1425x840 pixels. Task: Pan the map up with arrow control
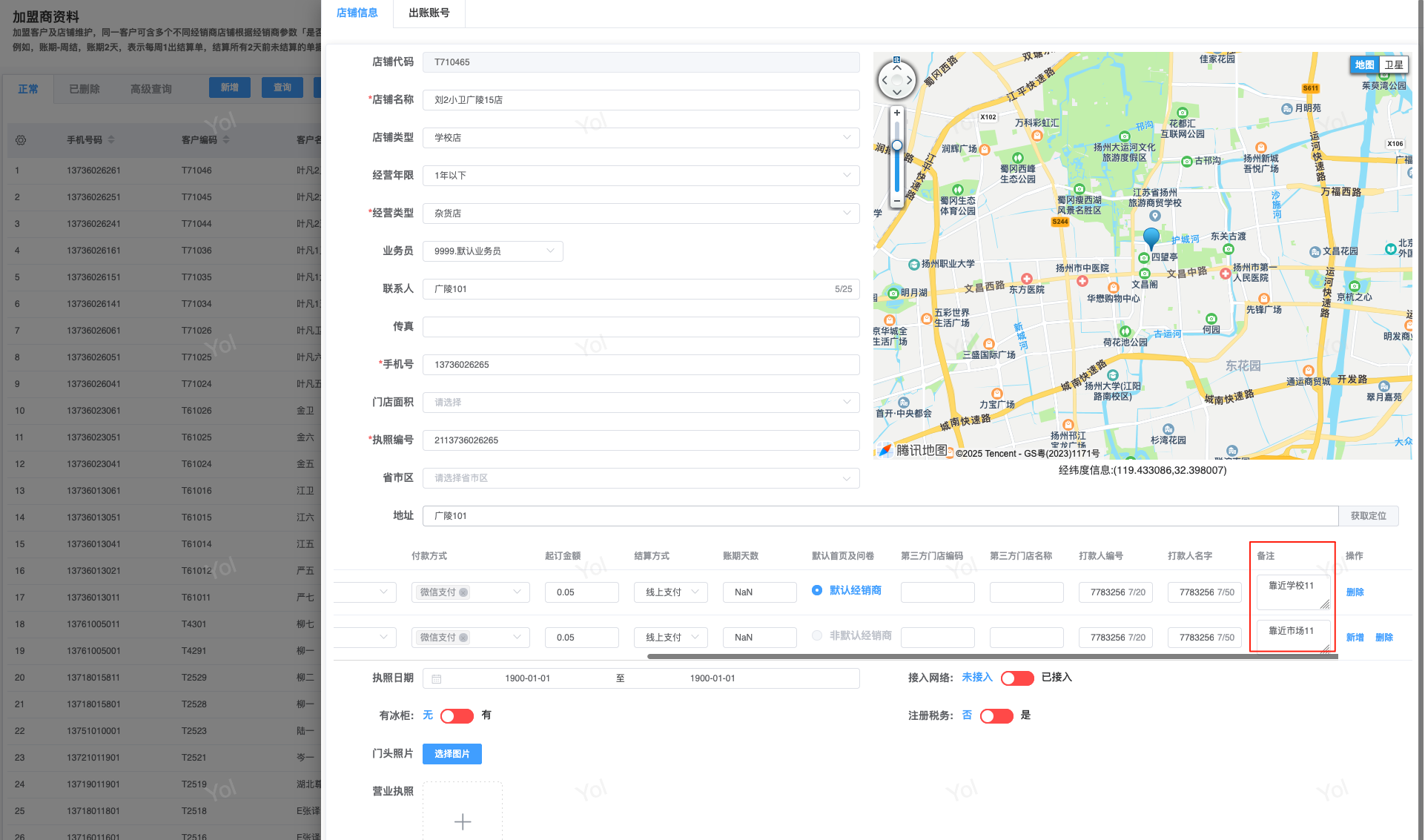pos(896,67)
